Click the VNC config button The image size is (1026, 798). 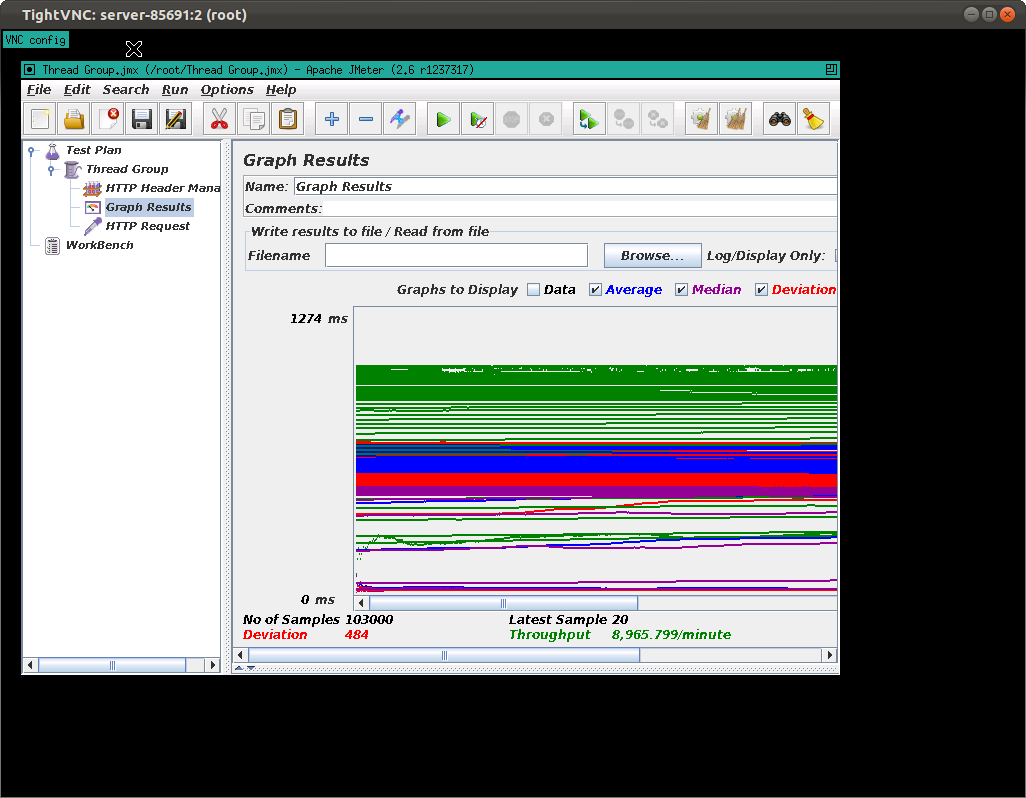35,40
